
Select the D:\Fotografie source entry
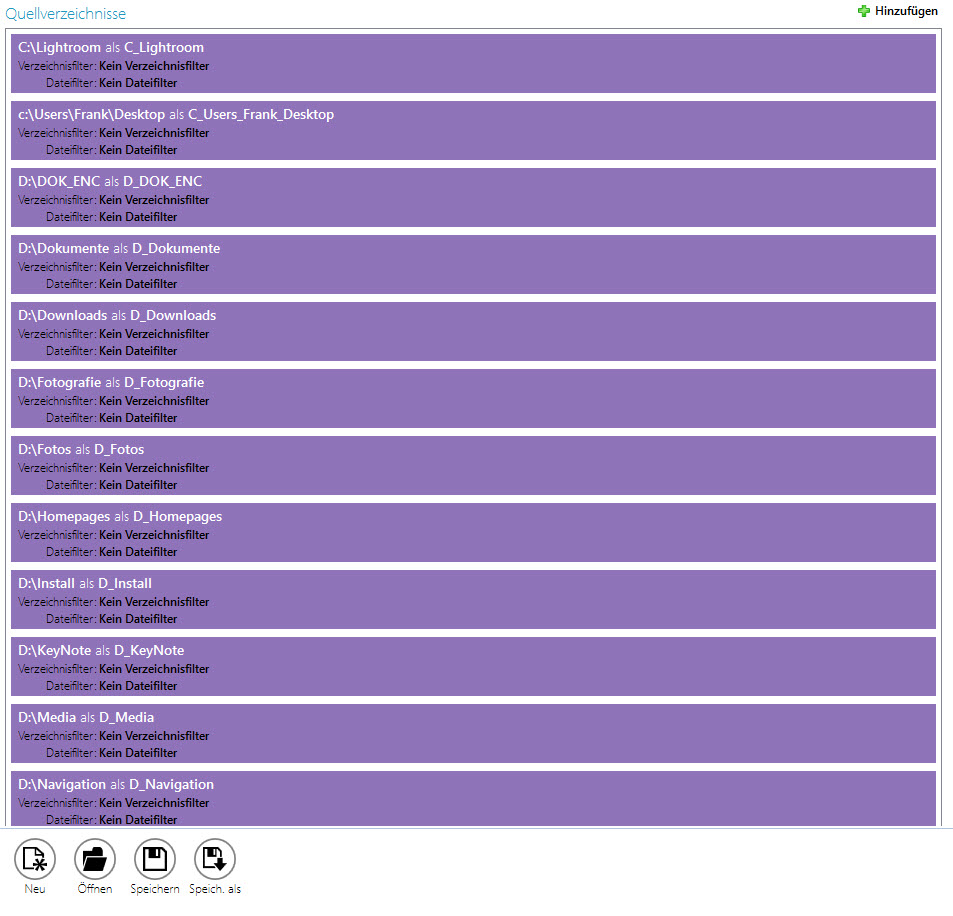(473, 399)
